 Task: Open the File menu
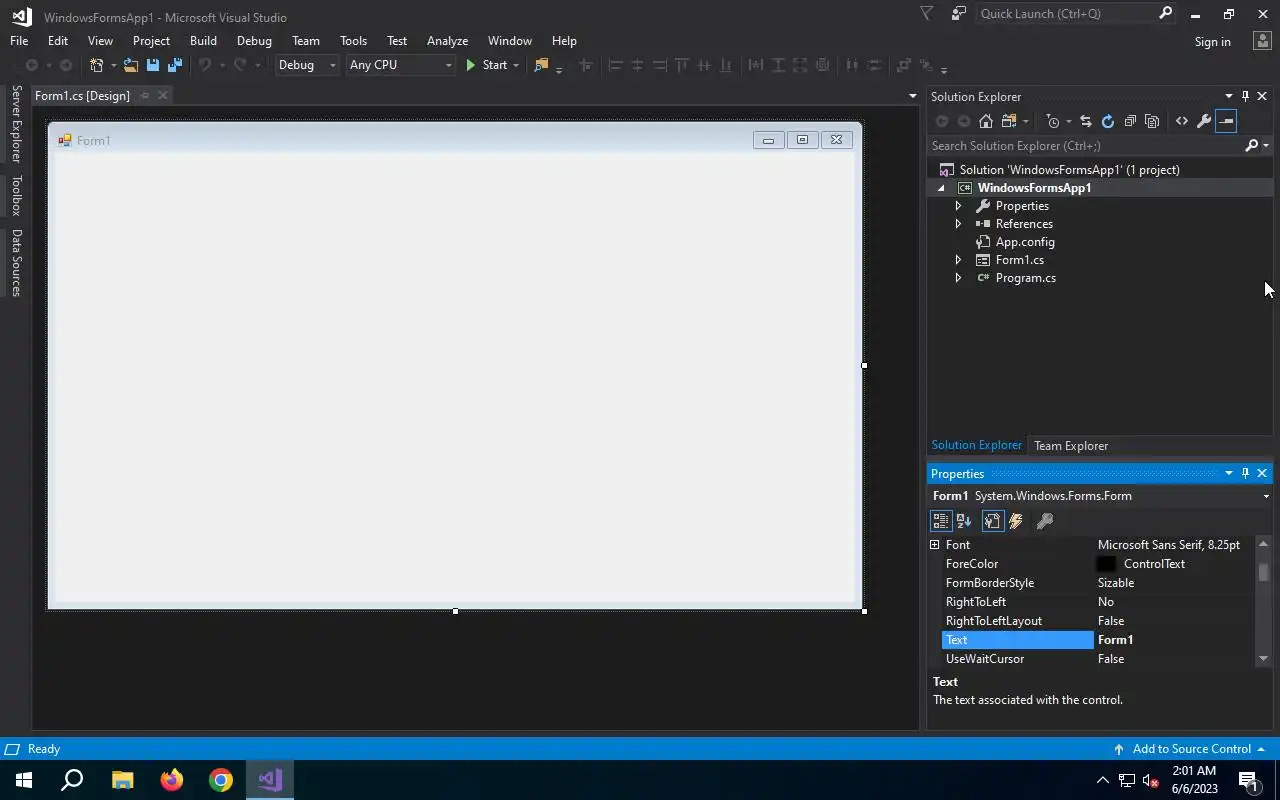pos(19,41)
